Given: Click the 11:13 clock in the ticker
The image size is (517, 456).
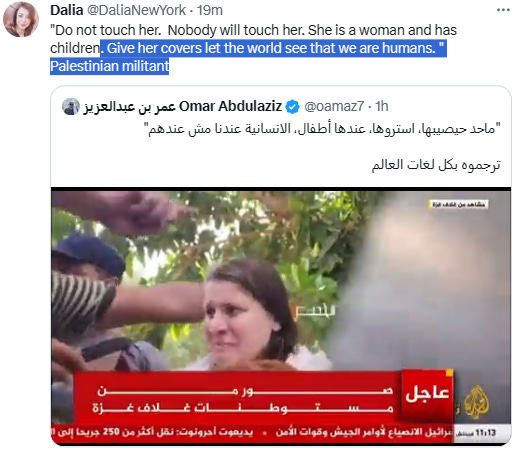Looking at the screenshot, I should pos(485,433).
